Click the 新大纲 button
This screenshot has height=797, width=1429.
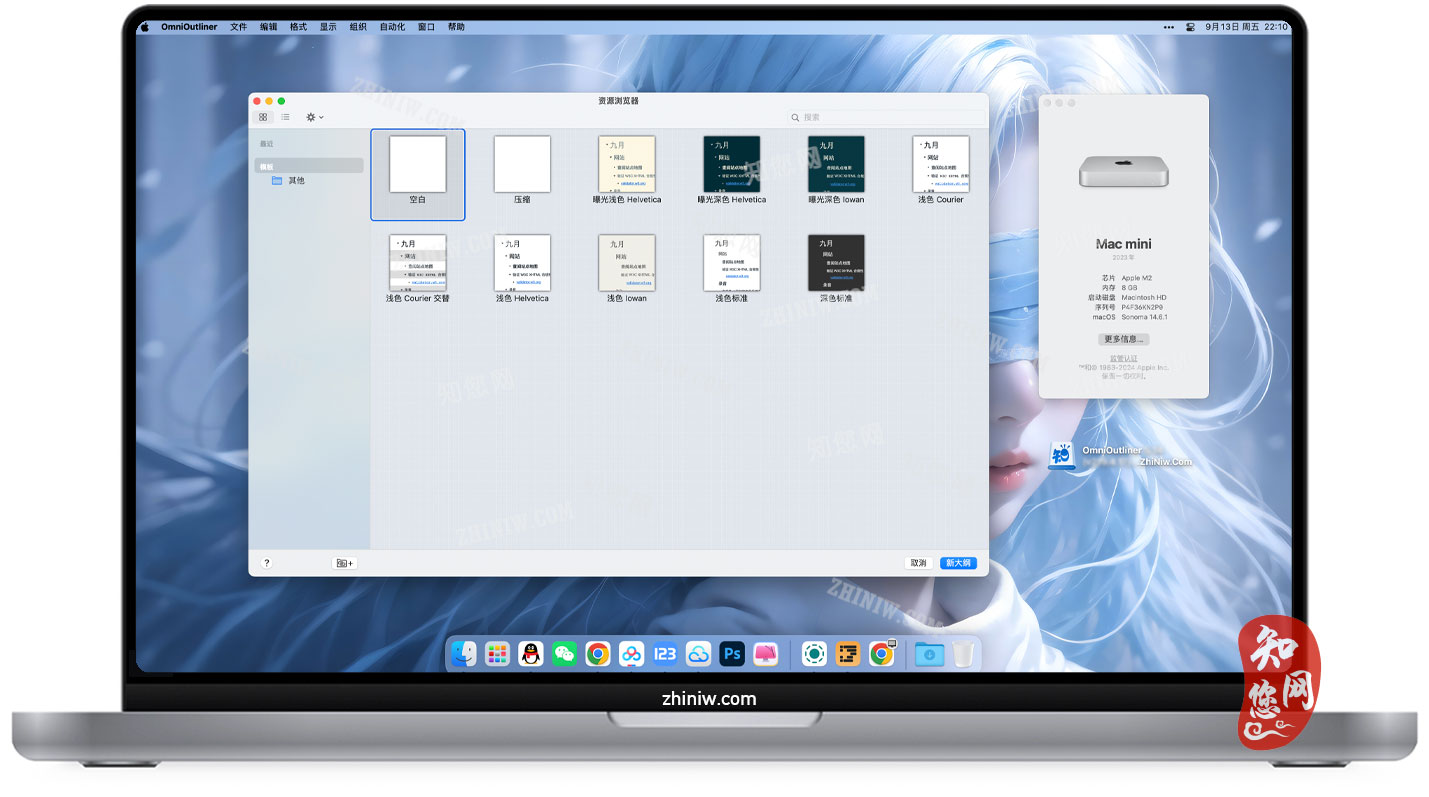click(x=958, y=563)
